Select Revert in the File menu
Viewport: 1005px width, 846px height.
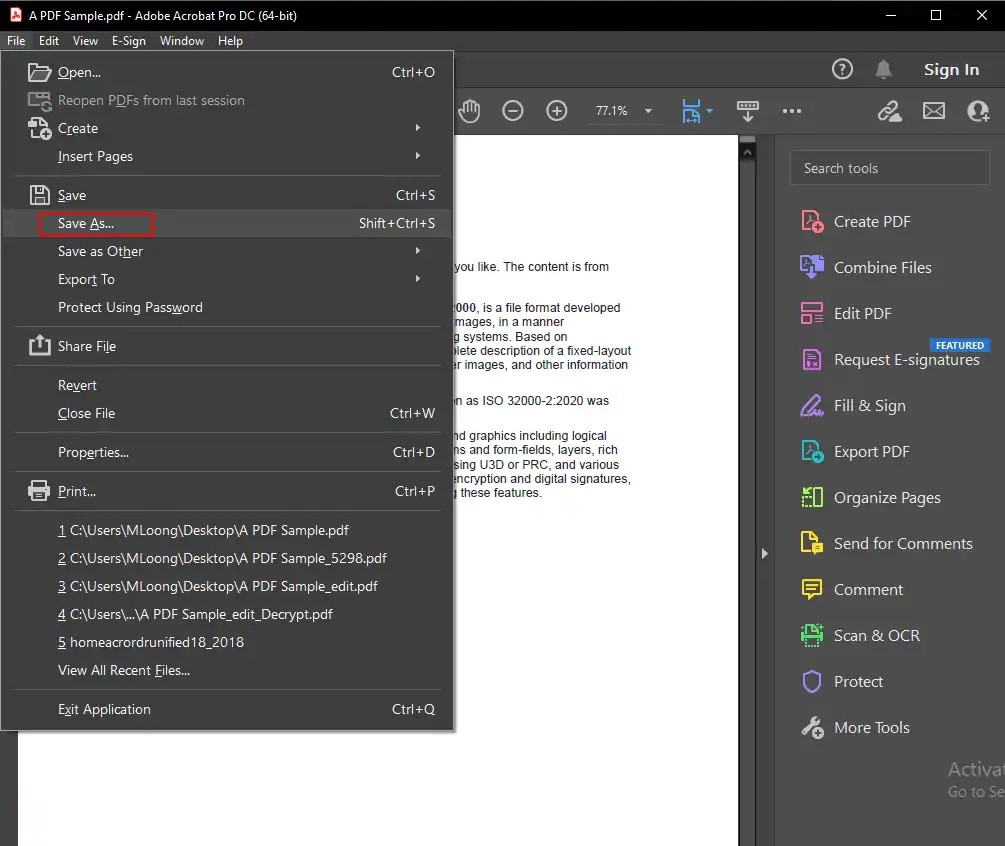pyautogui.click(x=228, y=385)
